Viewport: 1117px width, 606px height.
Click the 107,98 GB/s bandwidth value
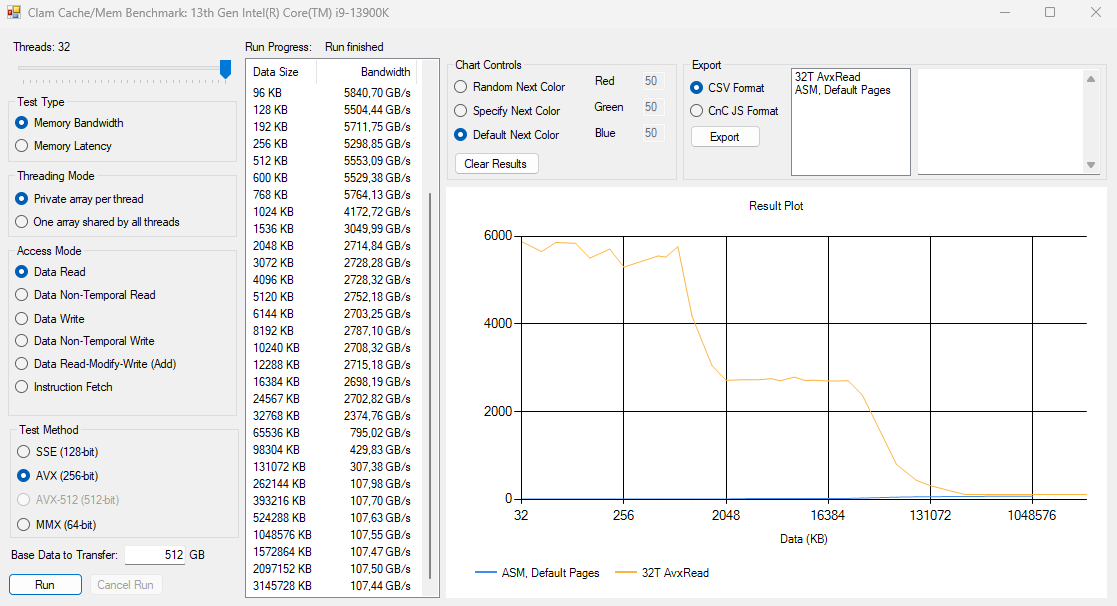pos(380,484)
